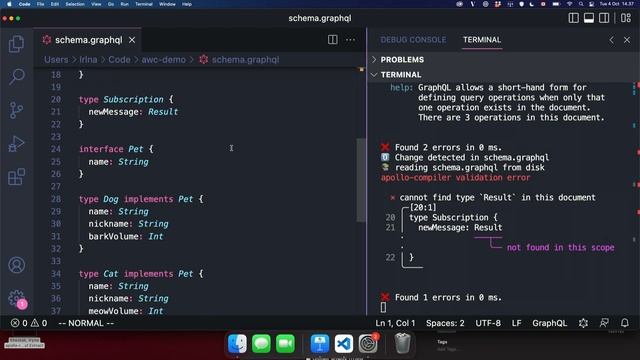Open the Apple menu
The width and height of the screenshot is (640, 360).
tap(9, 4)
